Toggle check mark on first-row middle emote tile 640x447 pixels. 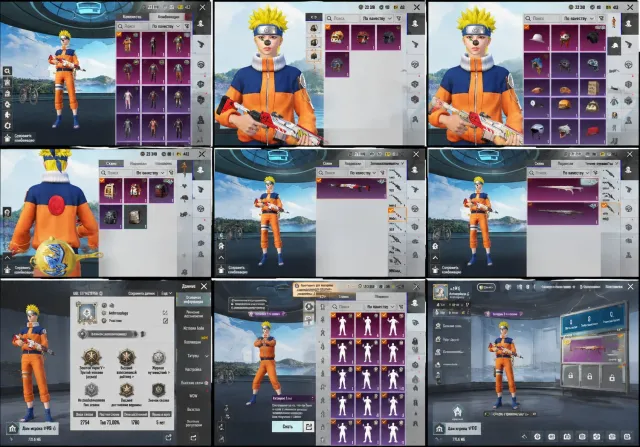(359, 315)
